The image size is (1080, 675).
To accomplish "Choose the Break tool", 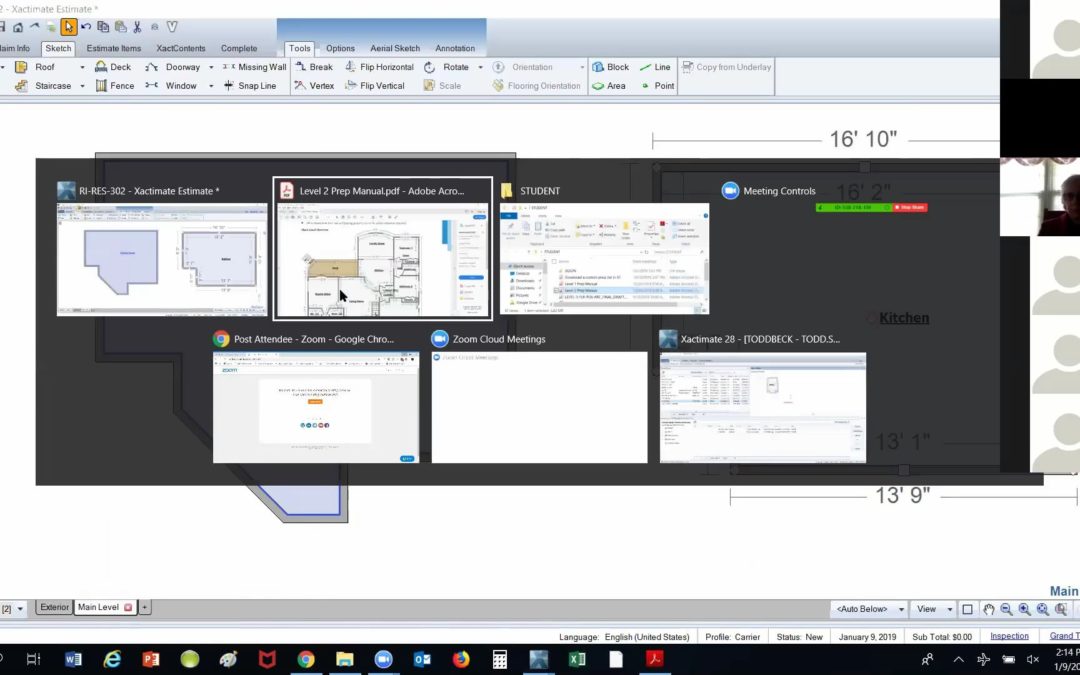I will click(x=313, y=67).
